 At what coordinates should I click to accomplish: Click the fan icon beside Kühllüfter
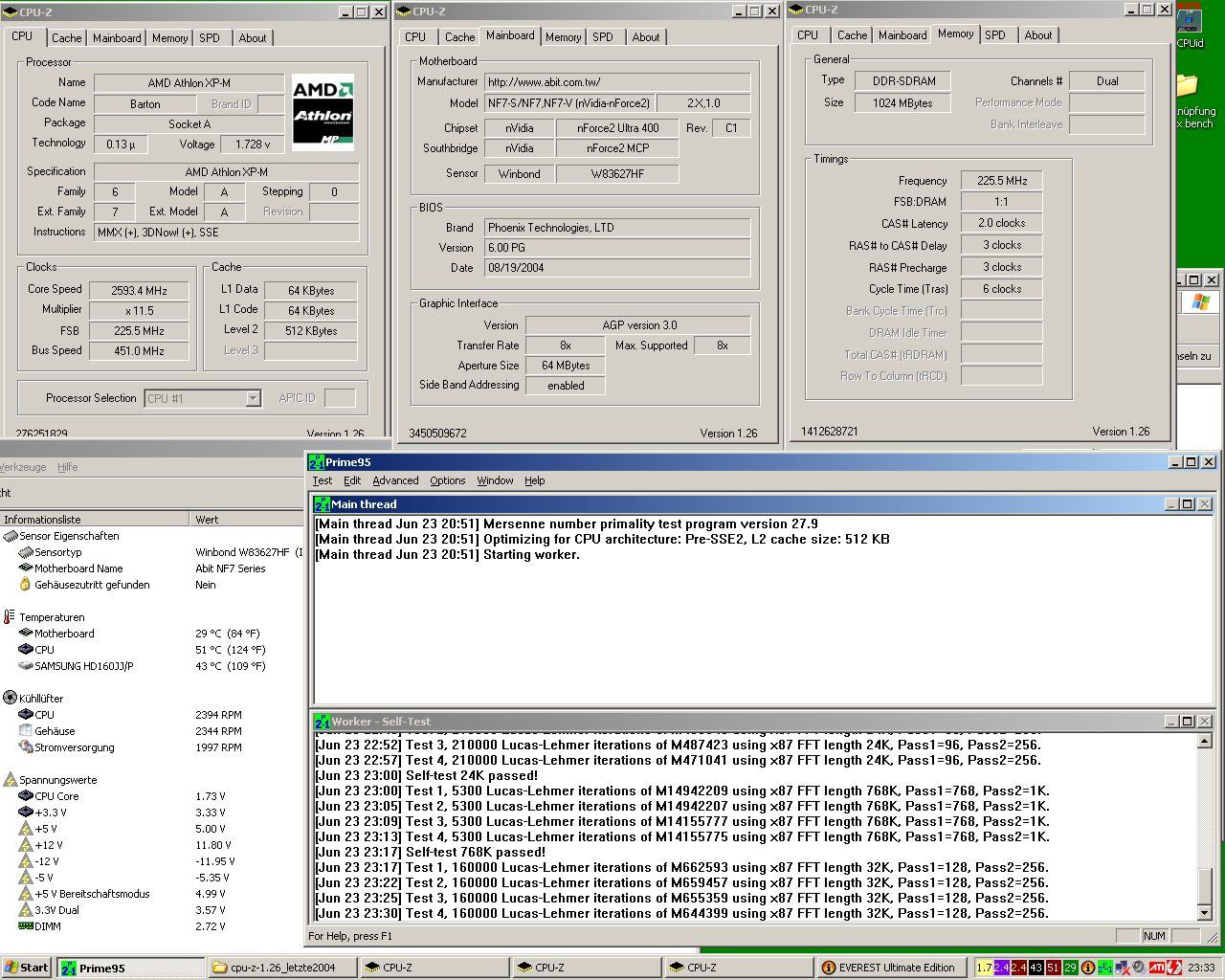[x=10, y=699]
